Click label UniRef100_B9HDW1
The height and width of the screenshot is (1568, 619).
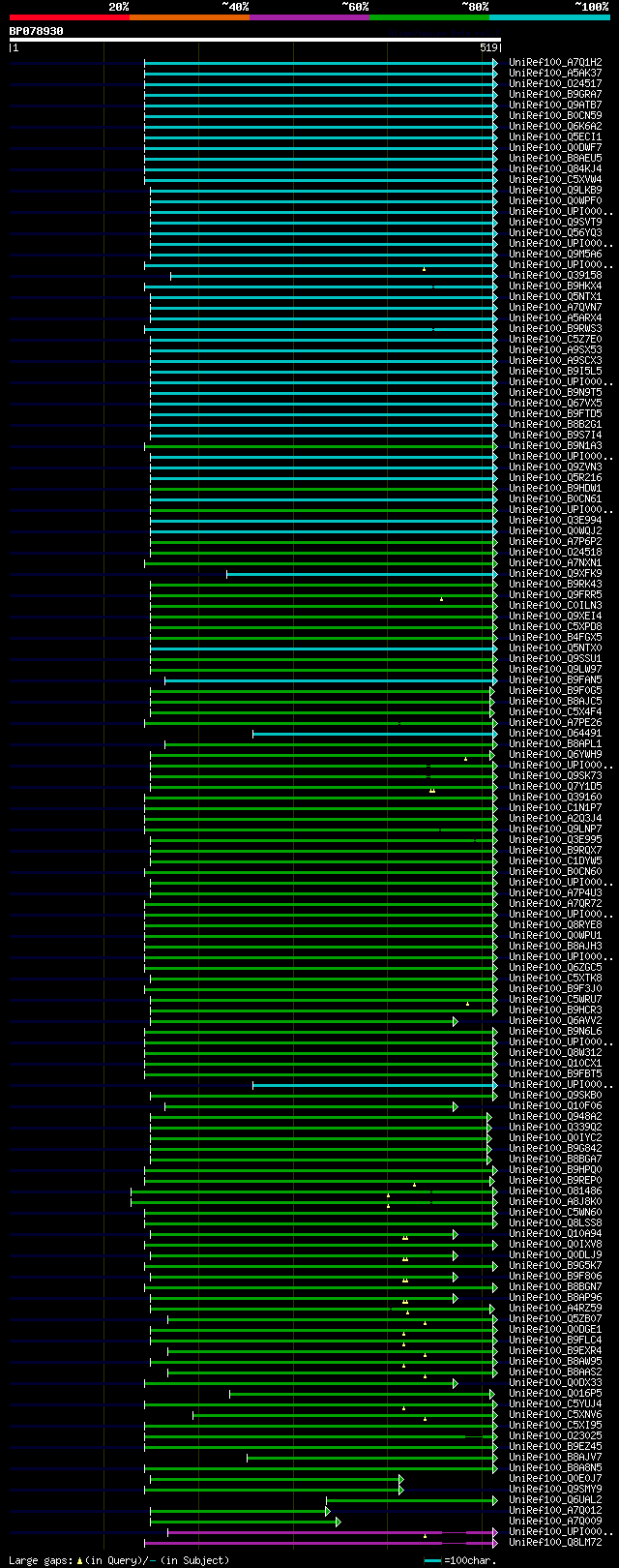tap(556, 489)
